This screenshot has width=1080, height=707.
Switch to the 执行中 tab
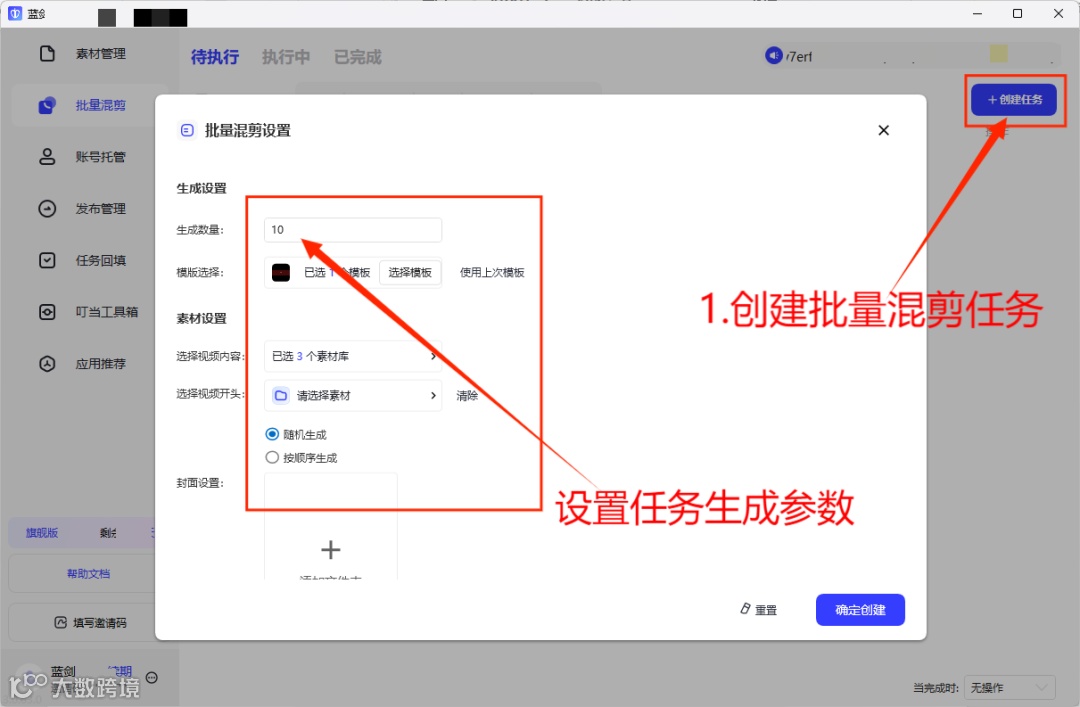click(286, 57)
